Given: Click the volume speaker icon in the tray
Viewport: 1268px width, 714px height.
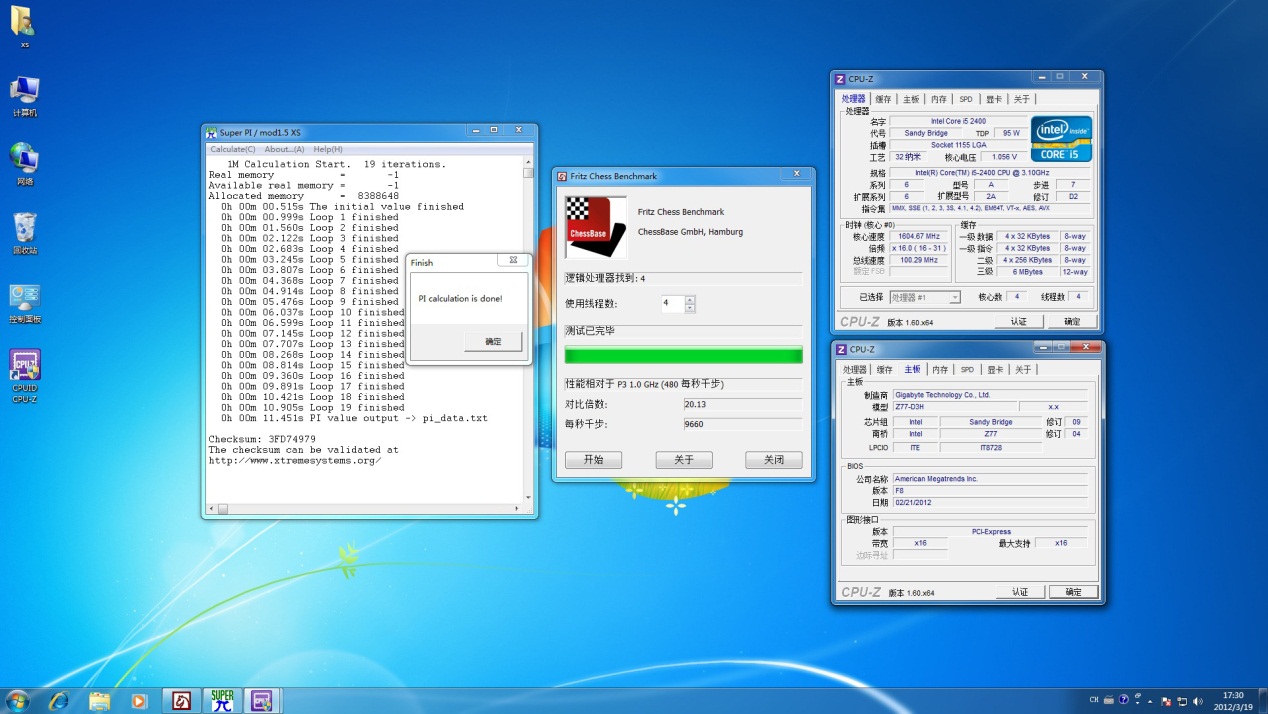Looking at the screenshot, I should coord(1200,700).
